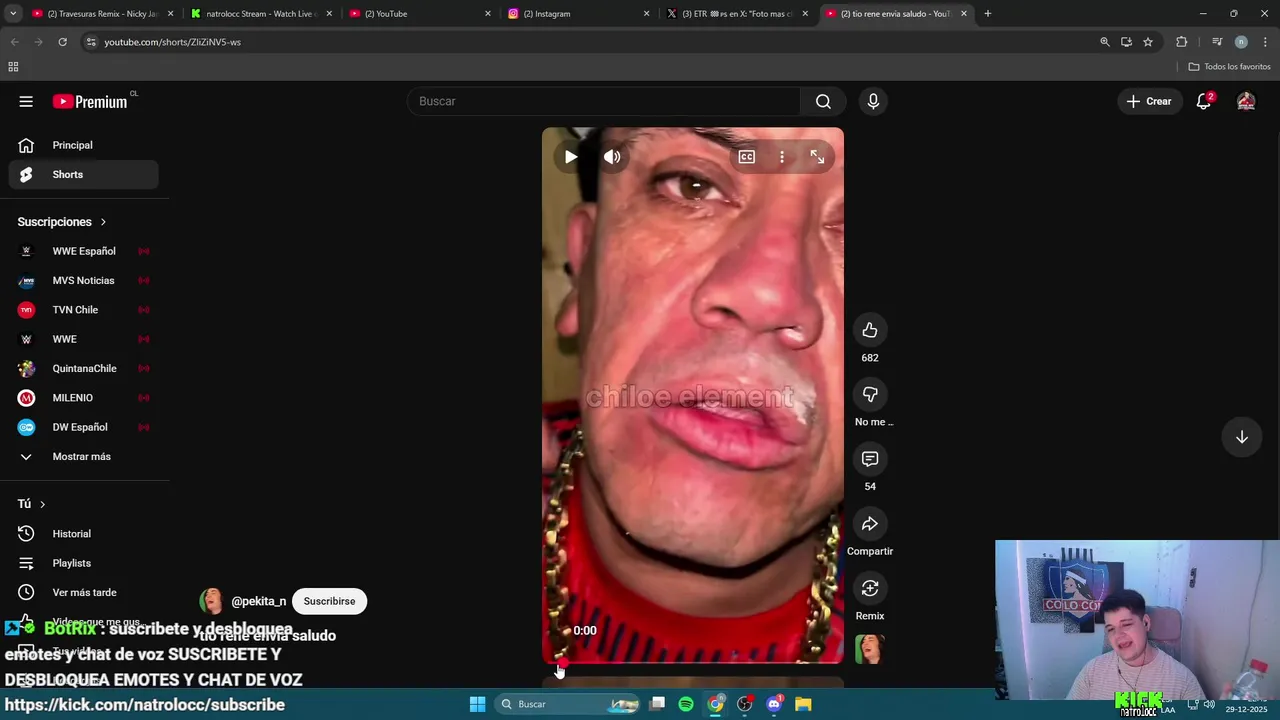Image resolution: width=1280 pixels, height=720 pixels.
Task: Open Historial in the sidebar
Action: pos(84,534)
